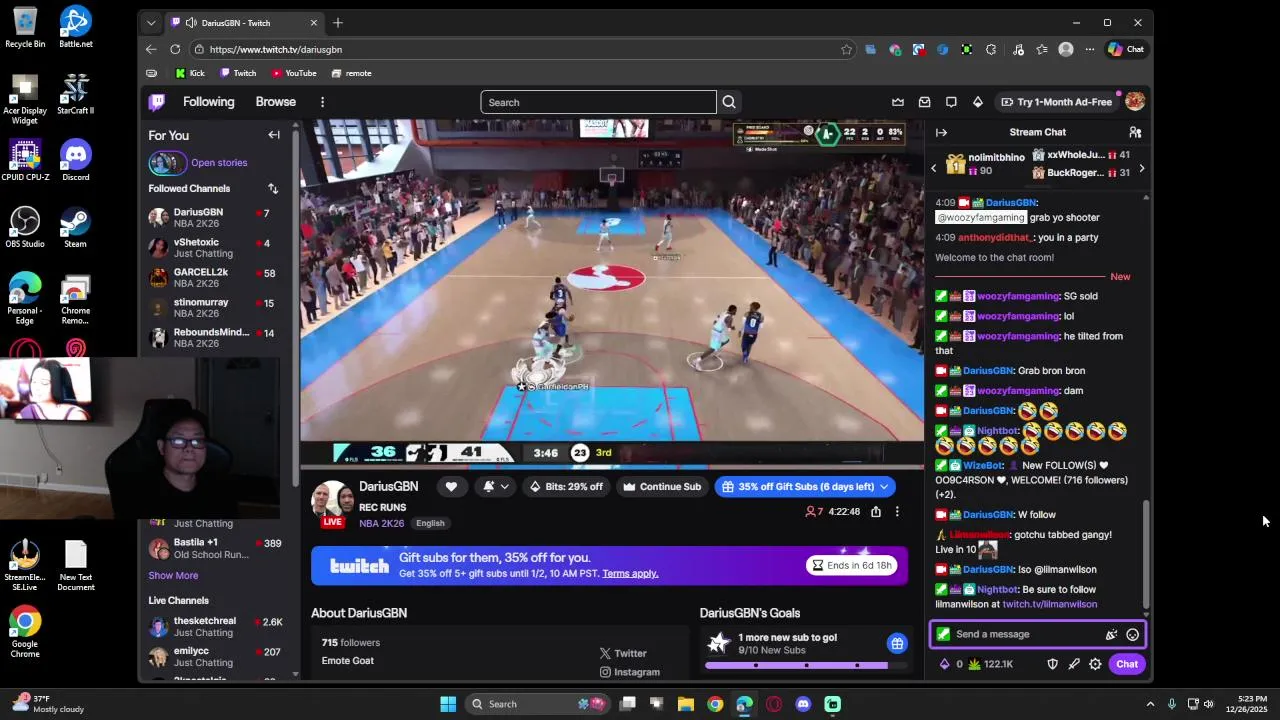The width and height of the screenshot is (1280, 720).
Task: Expand sidebar with Show More
Action: pos(173,576)
